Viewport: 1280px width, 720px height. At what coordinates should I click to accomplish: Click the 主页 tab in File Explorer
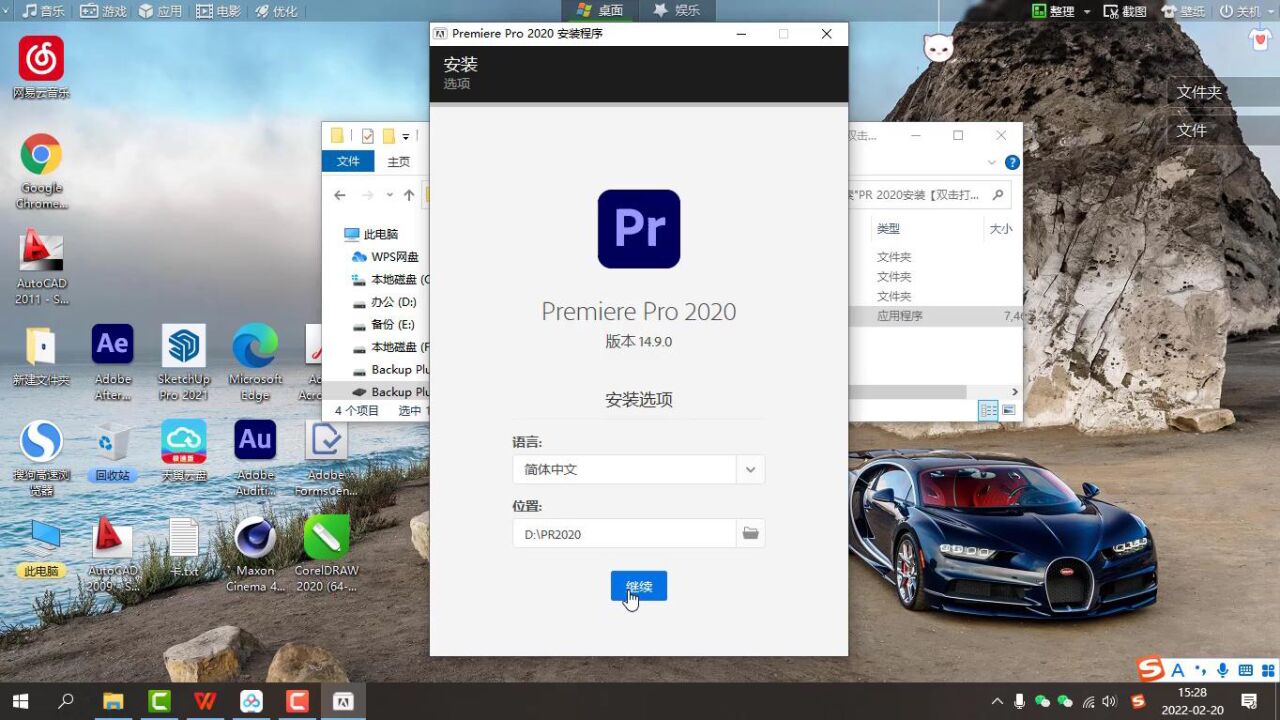pyautogui.click(x=398, y=161)
